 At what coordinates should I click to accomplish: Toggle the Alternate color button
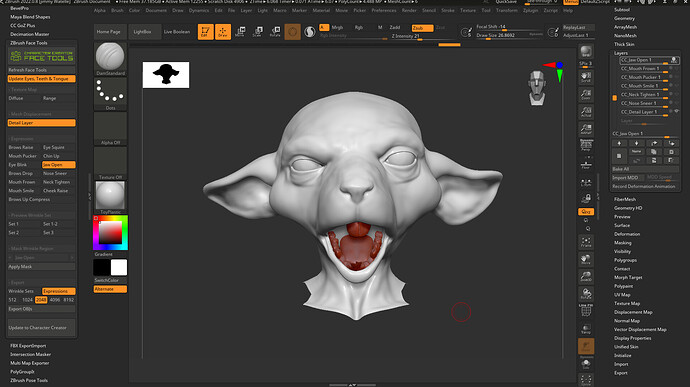pyautogui.click(x=110, y=289)
